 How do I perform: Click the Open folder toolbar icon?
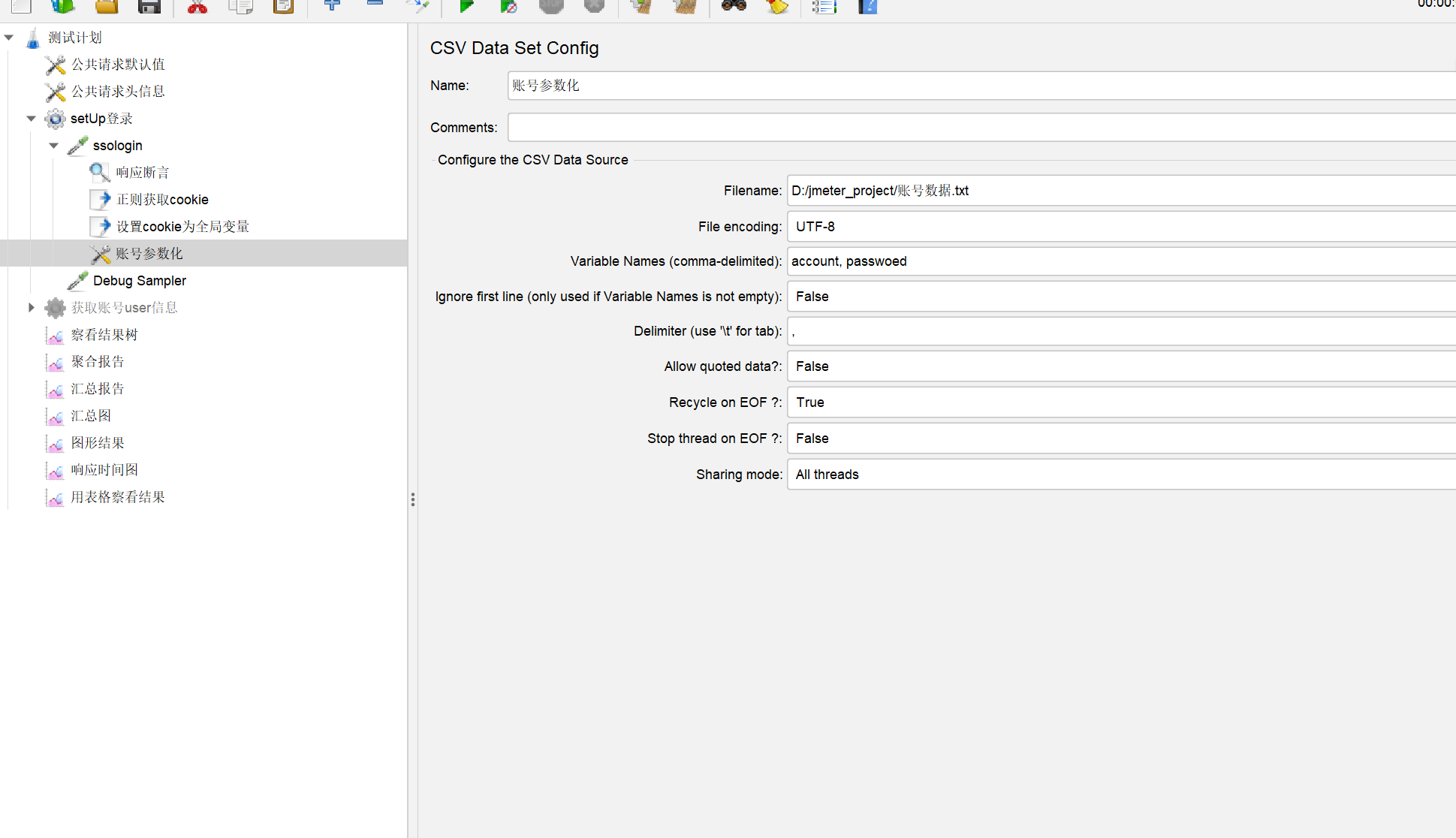click(107, 6)
